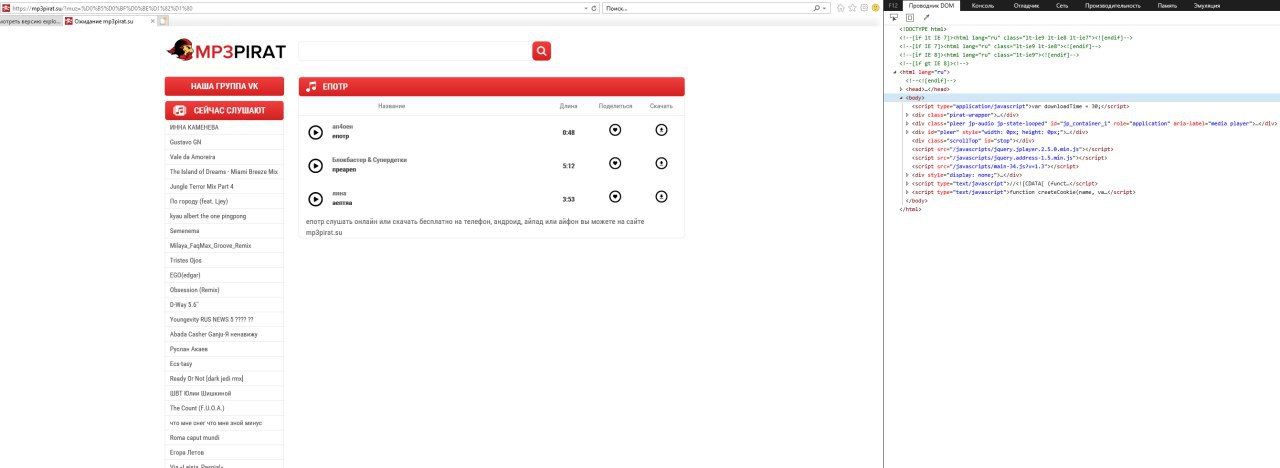Click the "СЕЙЧАС СЛУШАЮТ" button
The image size is (1280, 468).
224,111
